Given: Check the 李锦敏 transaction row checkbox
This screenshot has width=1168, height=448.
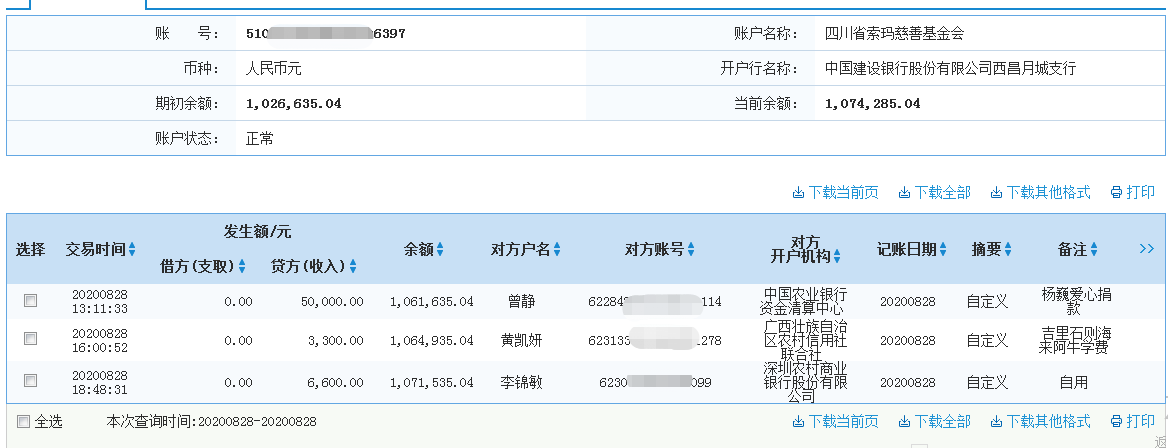Looking at the screenshot, I should point(31,381).
